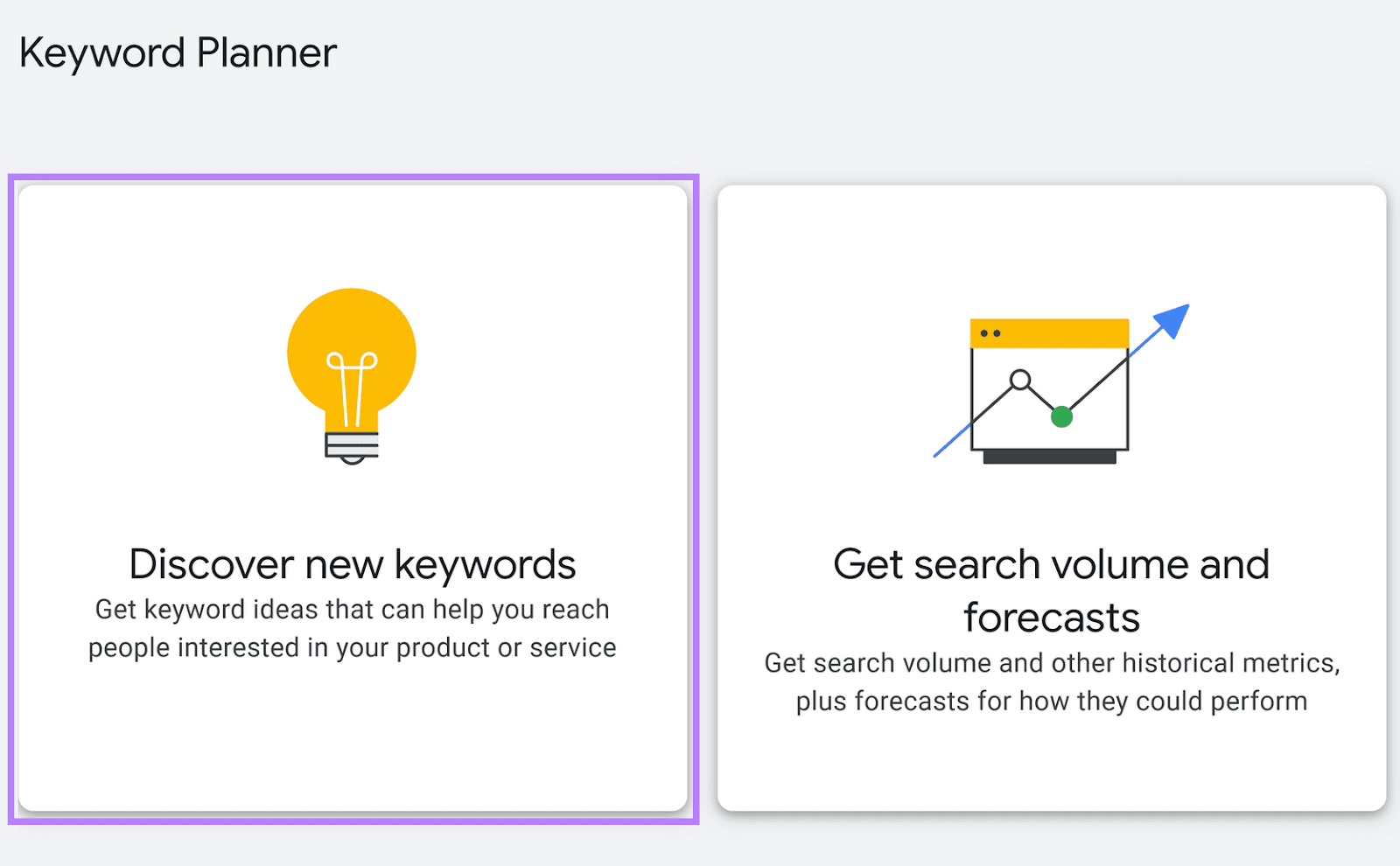The width and height of the screenshot is (1400, 866).
Task: Click the bulb's gray screw base
Action: point(351,443)
